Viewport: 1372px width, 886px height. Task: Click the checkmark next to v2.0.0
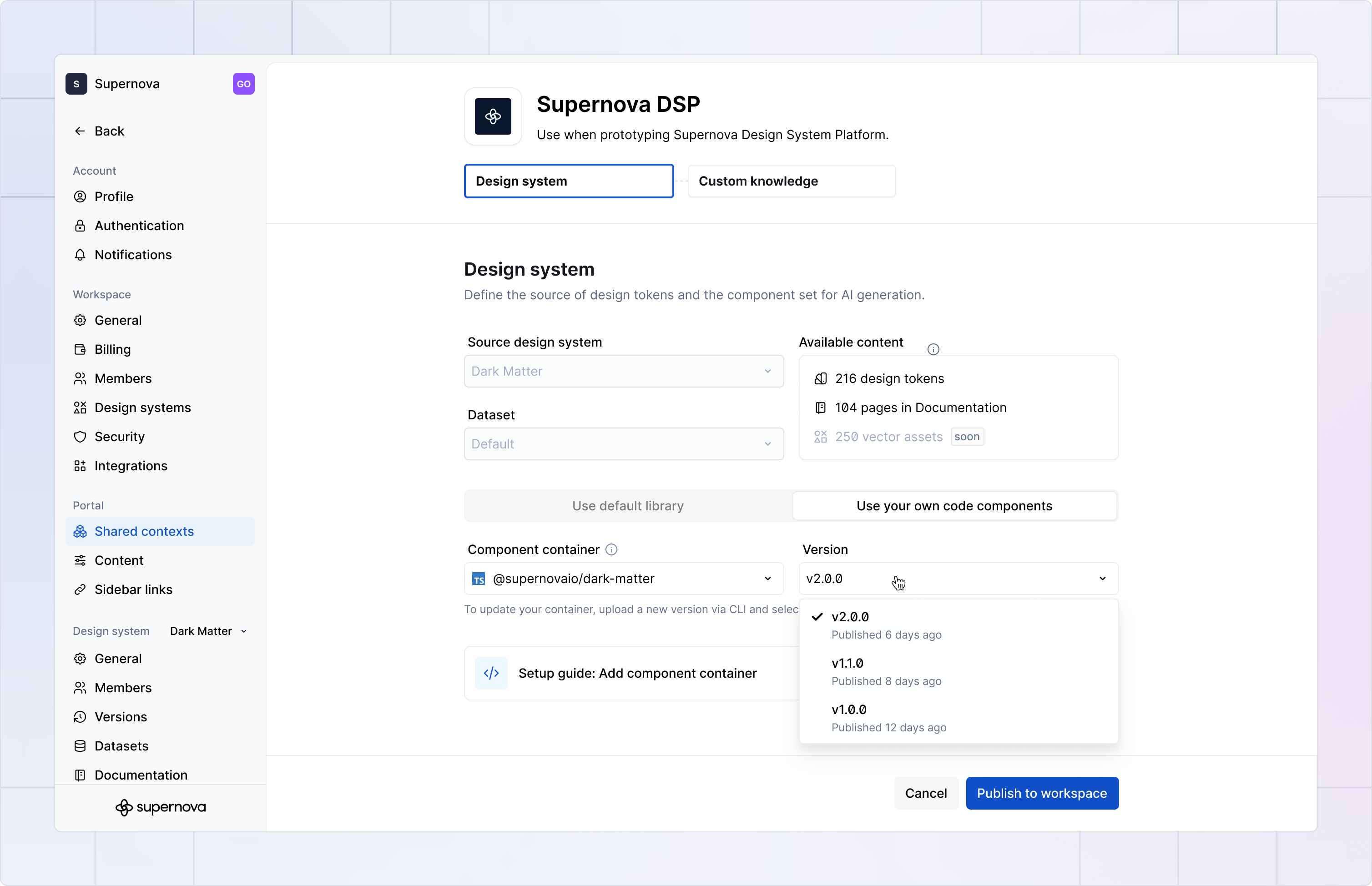tap(817, 617)
